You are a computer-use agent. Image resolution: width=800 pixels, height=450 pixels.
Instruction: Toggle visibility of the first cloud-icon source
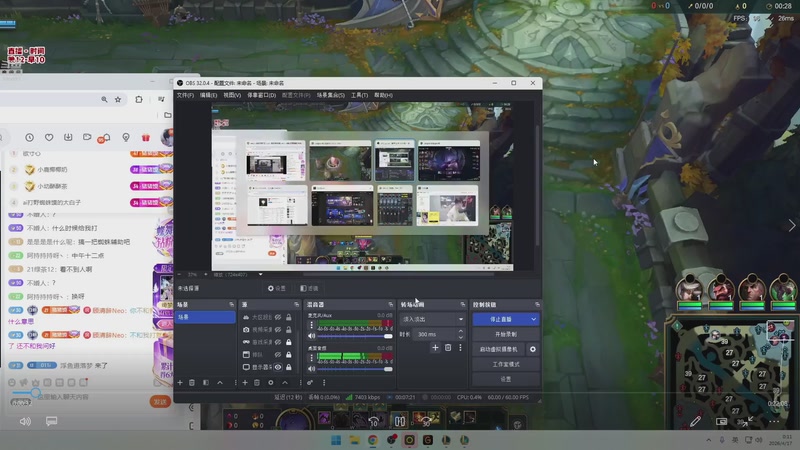click(x=278, y=317)
